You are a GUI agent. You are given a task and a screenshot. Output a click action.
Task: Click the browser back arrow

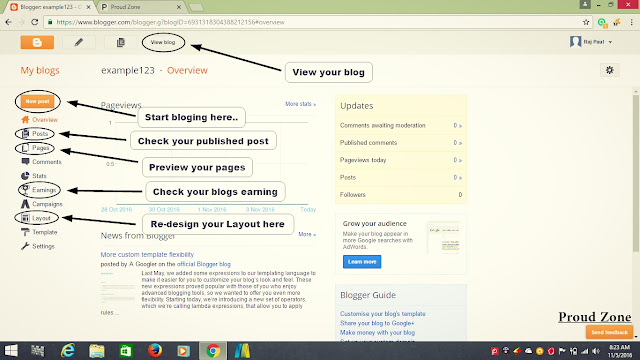(9, 22)
